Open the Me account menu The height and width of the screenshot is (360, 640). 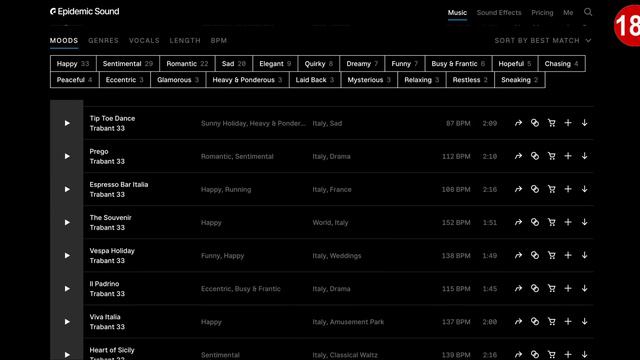coord(568,13)
